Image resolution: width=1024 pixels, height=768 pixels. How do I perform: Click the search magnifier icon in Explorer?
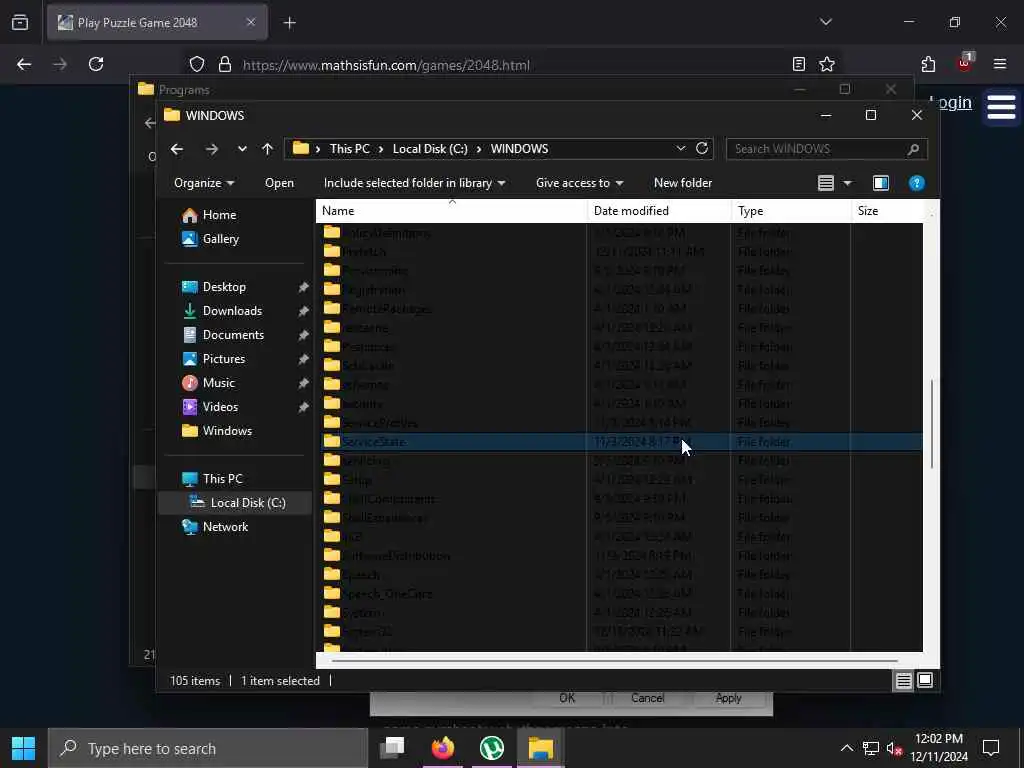pos(913,149)
